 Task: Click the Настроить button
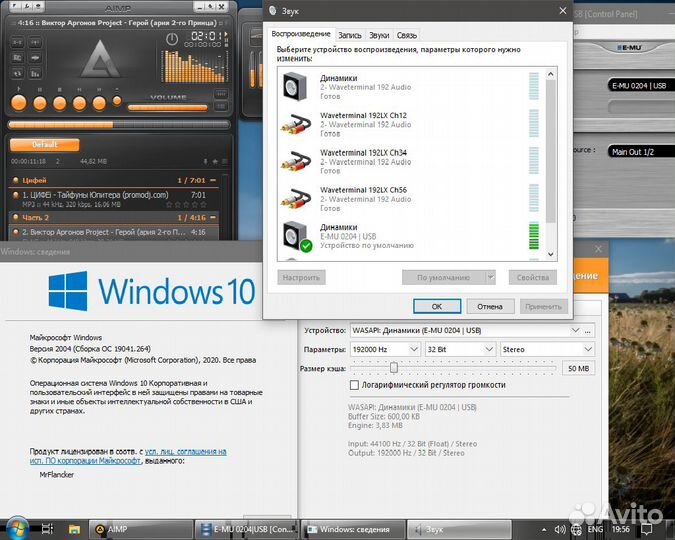pos(301,277)
